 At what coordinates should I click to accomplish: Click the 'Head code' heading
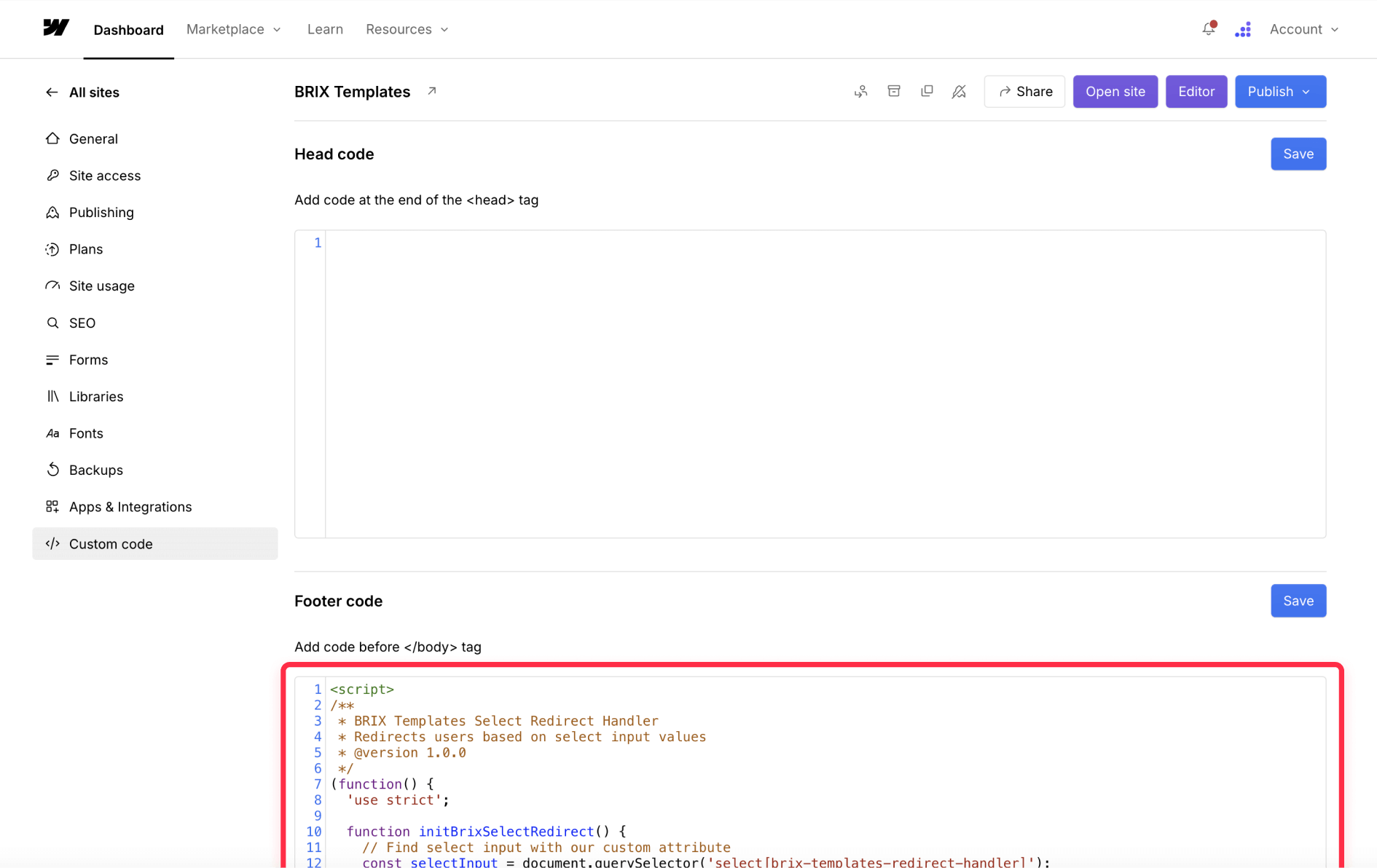[334, 154]
